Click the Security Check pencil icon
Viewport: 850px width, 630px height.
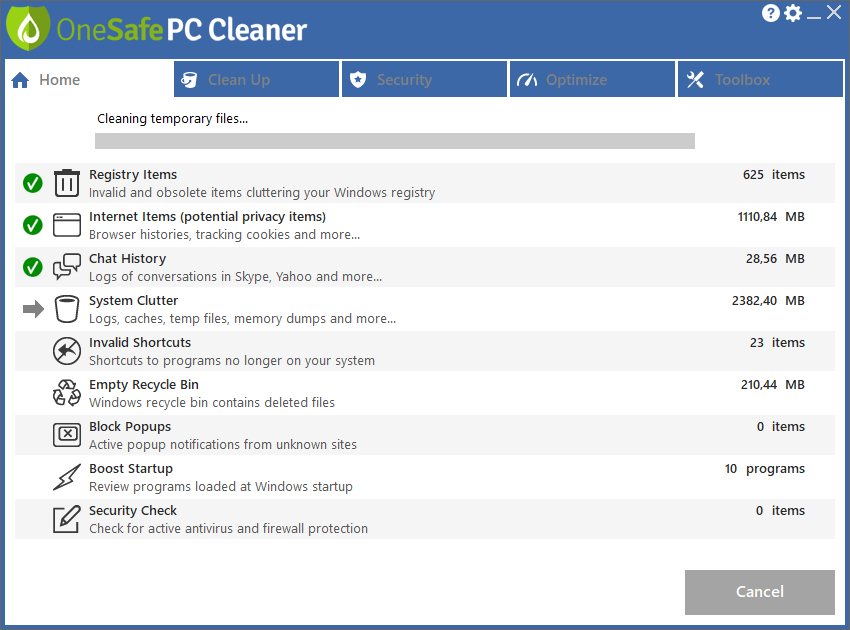click(x=67, y=519)
